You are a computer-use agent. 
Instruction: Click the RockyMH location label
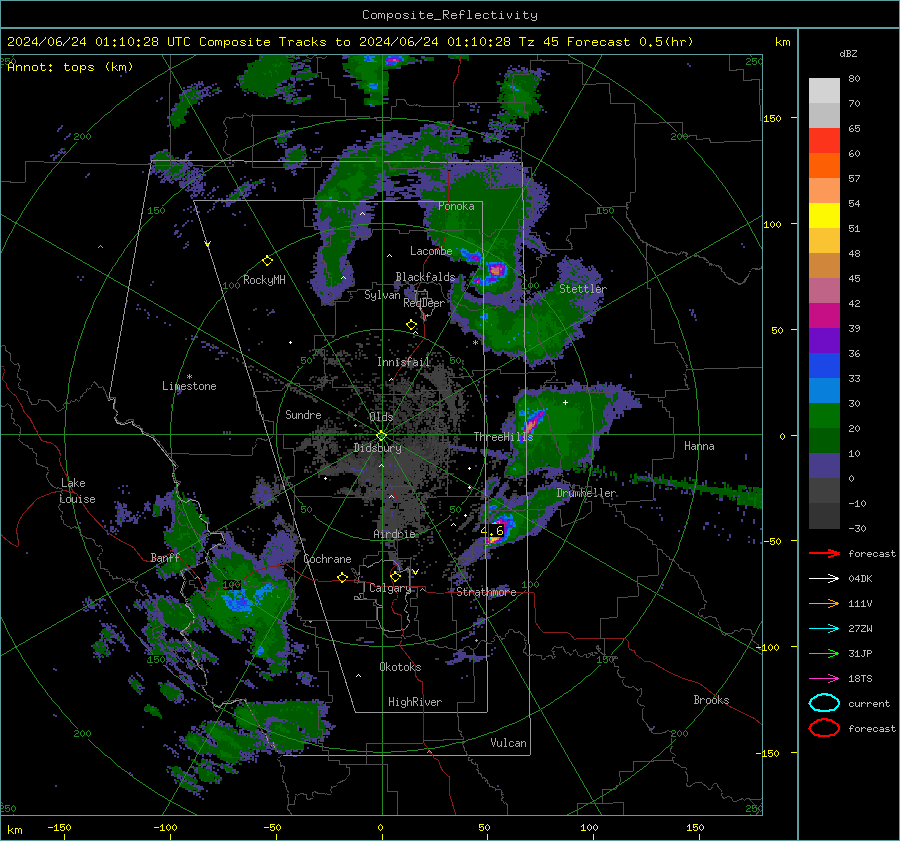coord(264,280)
